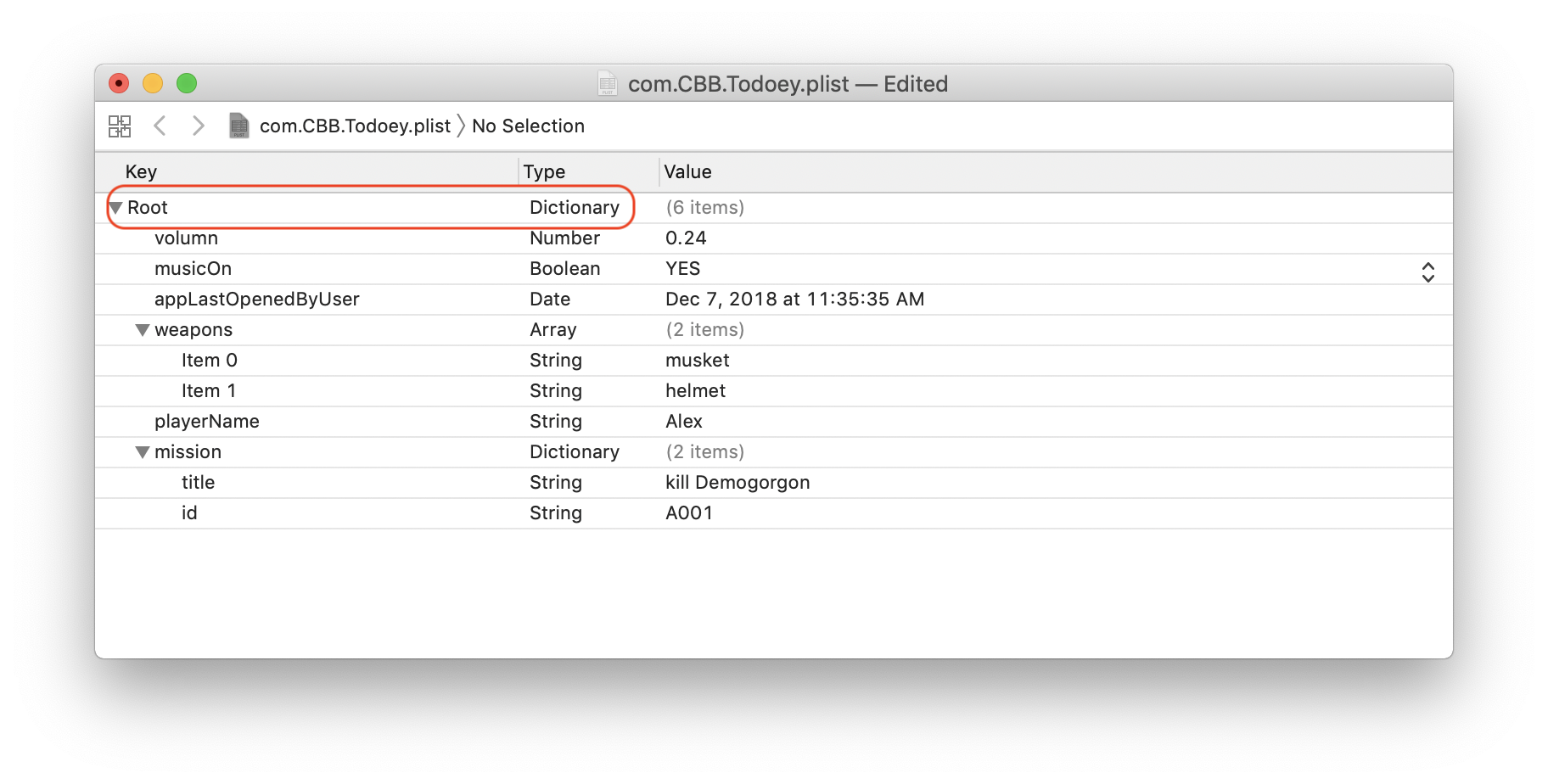Select the playerName key
The height and width of the screenshot is (784, 1548).
coord(206,421)
